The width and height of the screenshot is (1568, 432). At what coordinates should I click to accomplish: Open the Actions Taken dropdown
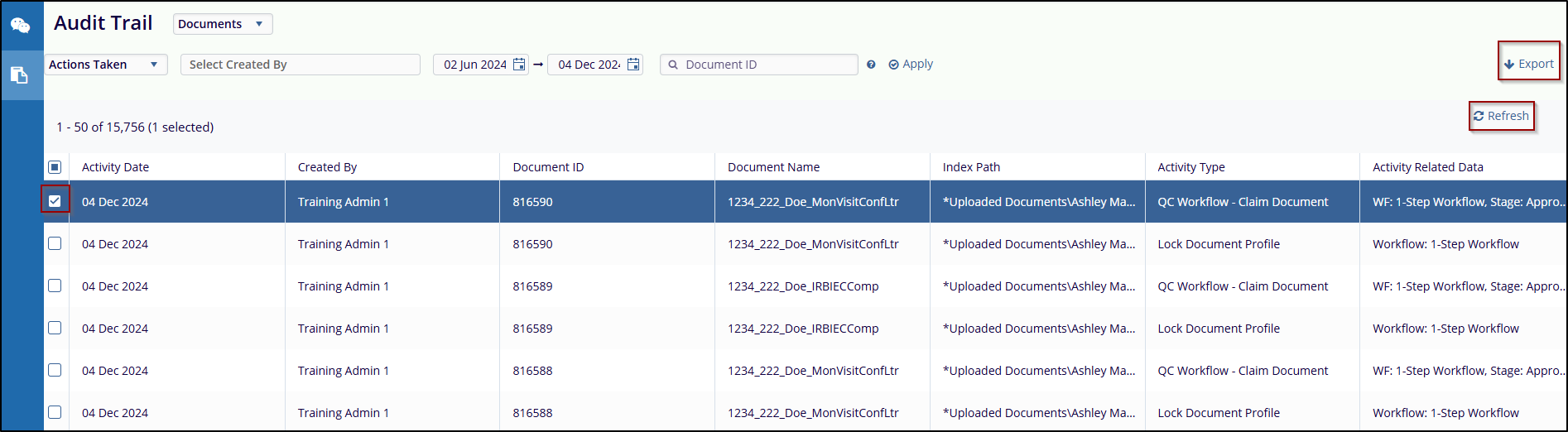tap(104, 65)
